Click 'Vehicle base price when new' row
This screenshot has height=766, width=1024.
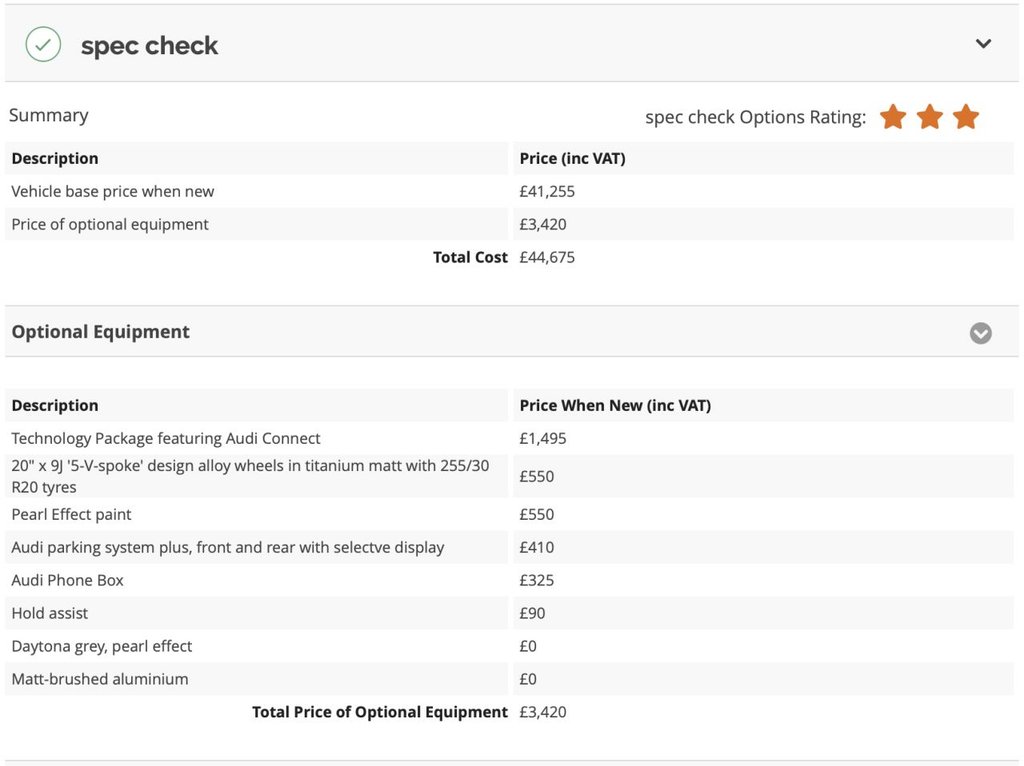(x=509, y=191)
